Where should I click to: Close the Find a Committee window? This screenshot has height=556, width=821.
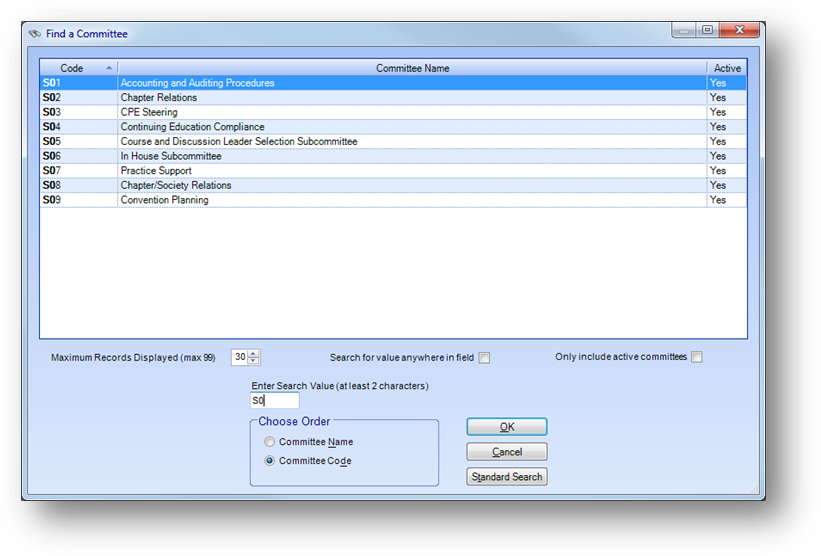(739, 30)
